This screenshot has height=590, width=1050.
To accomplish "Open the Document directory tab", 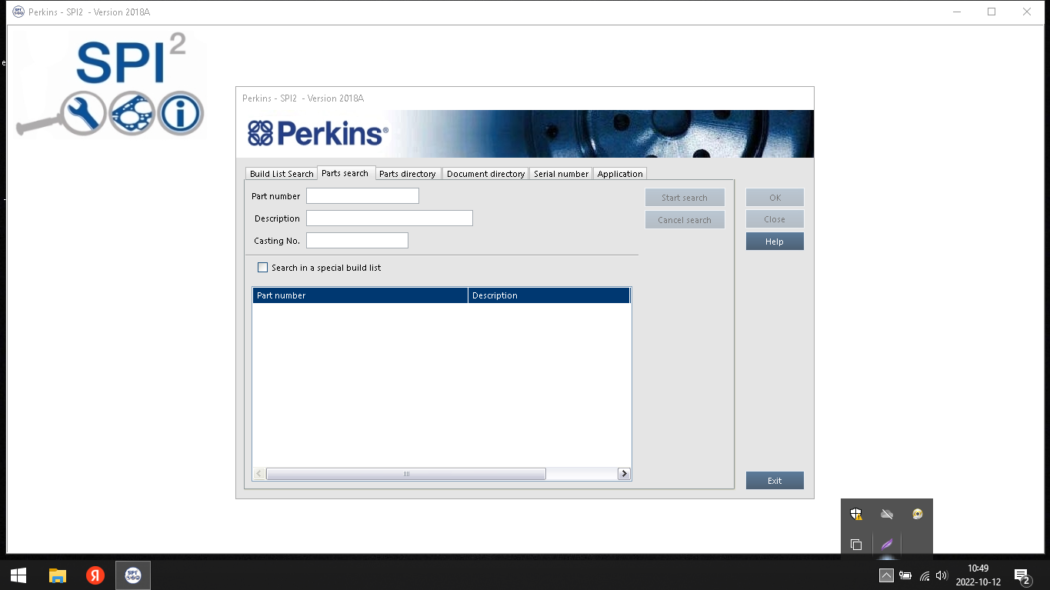I will 485,173.
